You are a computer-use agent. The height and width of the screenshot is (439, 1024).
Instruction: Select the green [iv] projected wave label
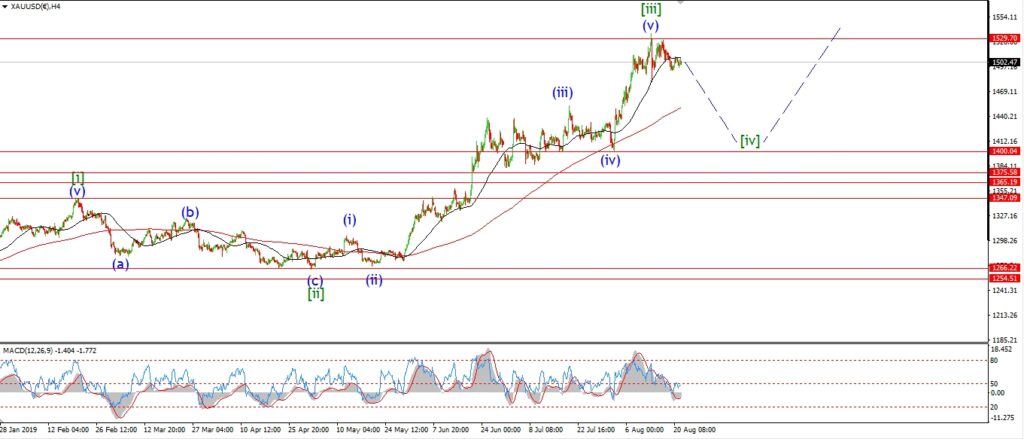(750, 140)
